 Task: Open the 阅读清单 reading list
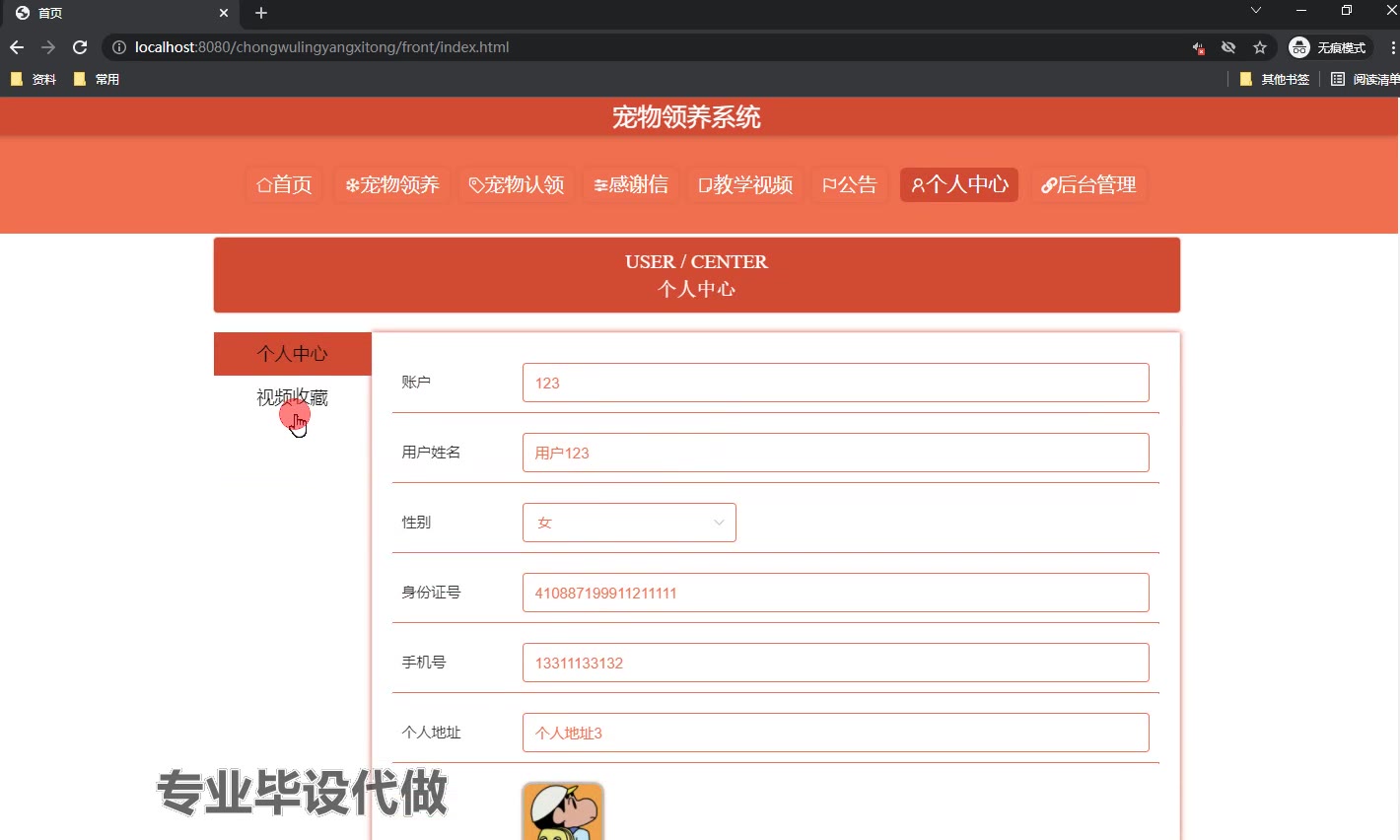1365,79
